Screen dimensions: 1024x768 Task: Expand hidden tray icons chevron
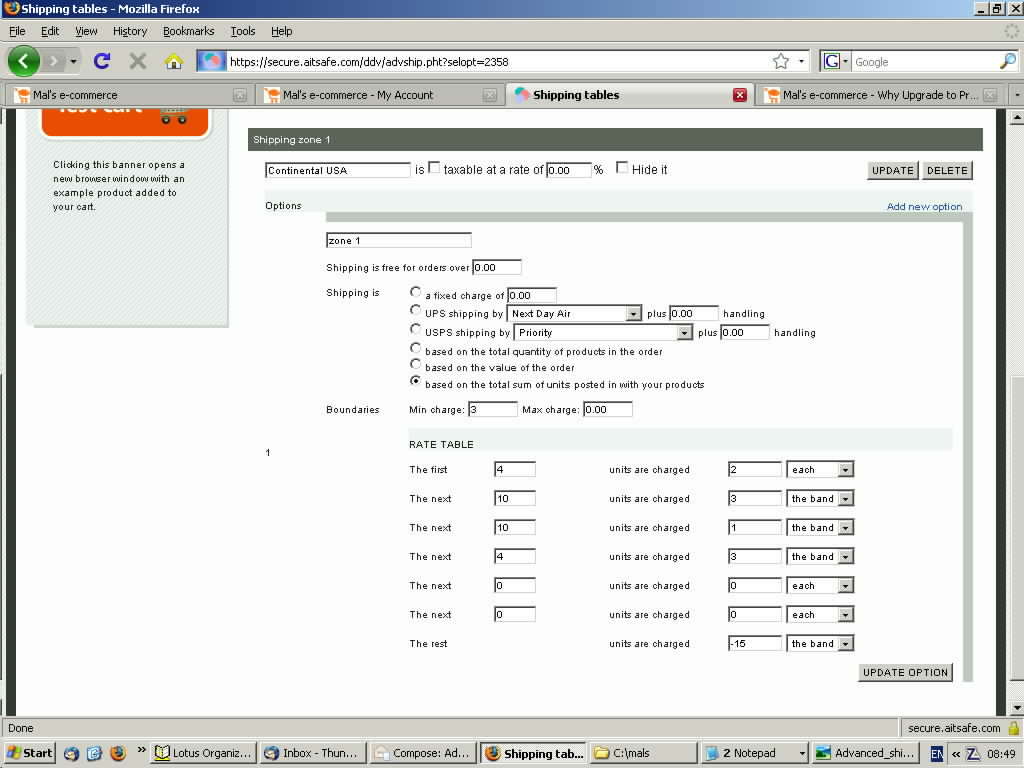click(x=955, y=754)
